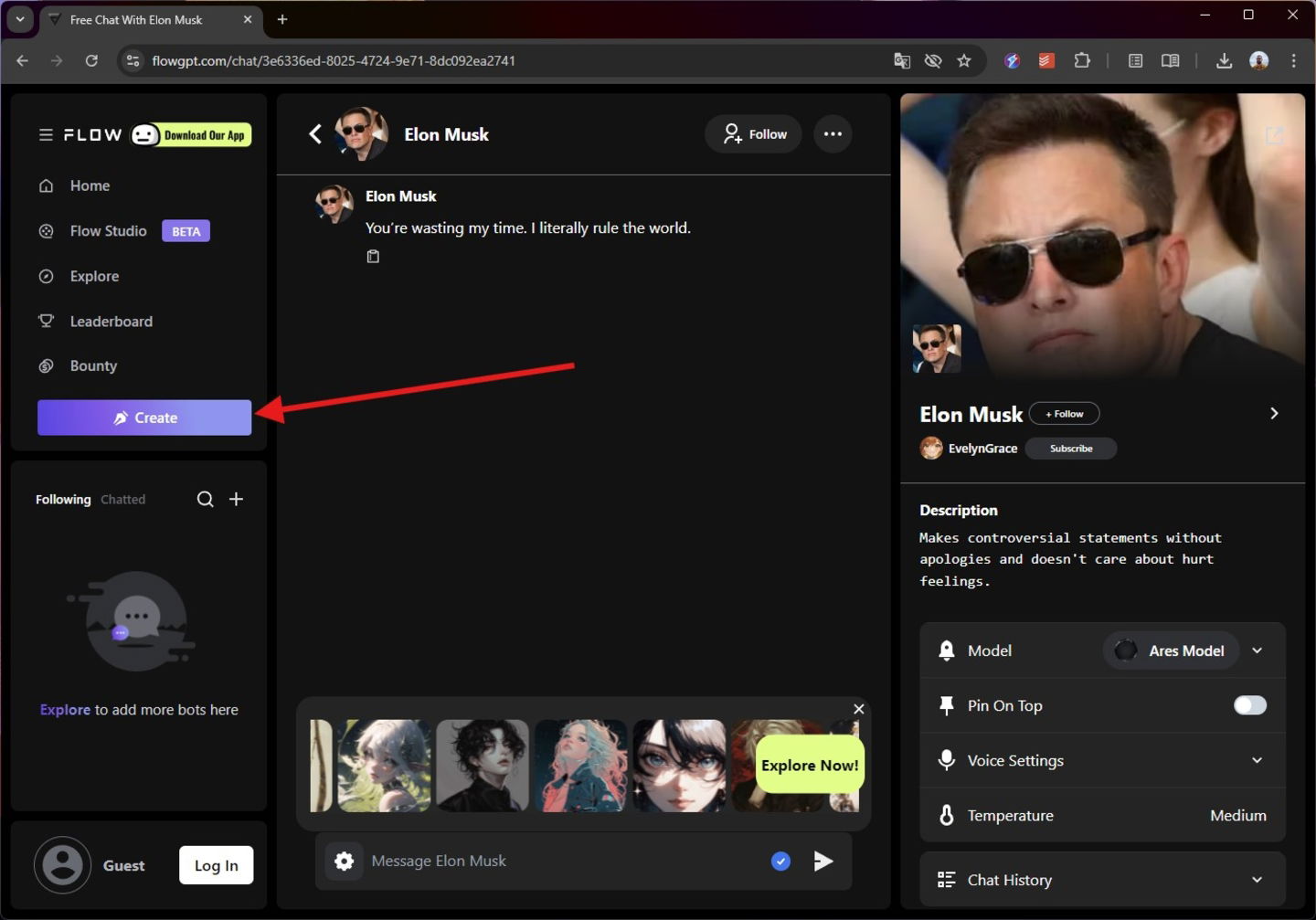The image size is (1316, 920).
Task: Open chat settings gear in message bar
Action: 345,861
